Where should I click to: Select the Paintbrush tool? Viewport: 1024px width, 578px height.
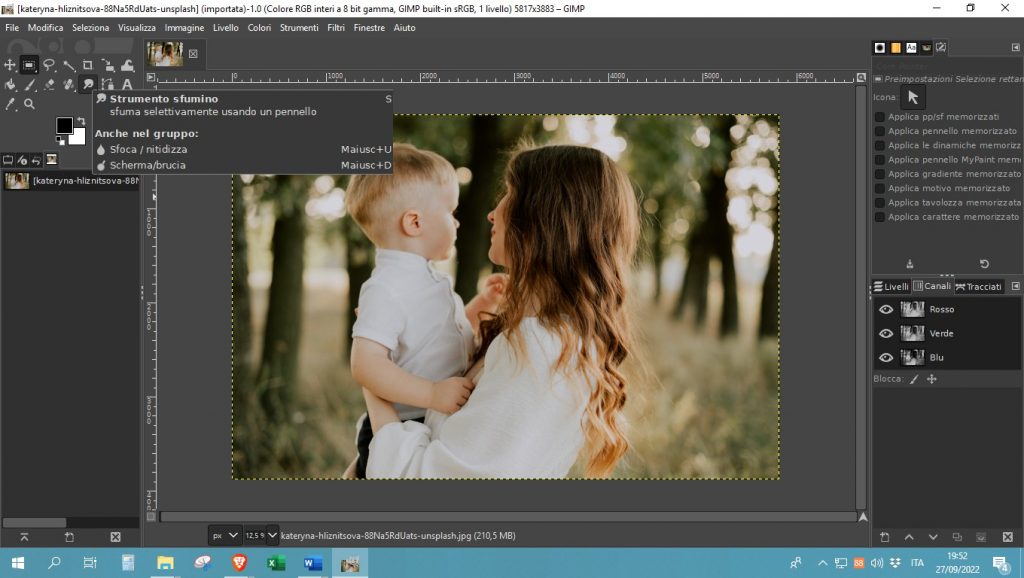[x=30, y=84]
